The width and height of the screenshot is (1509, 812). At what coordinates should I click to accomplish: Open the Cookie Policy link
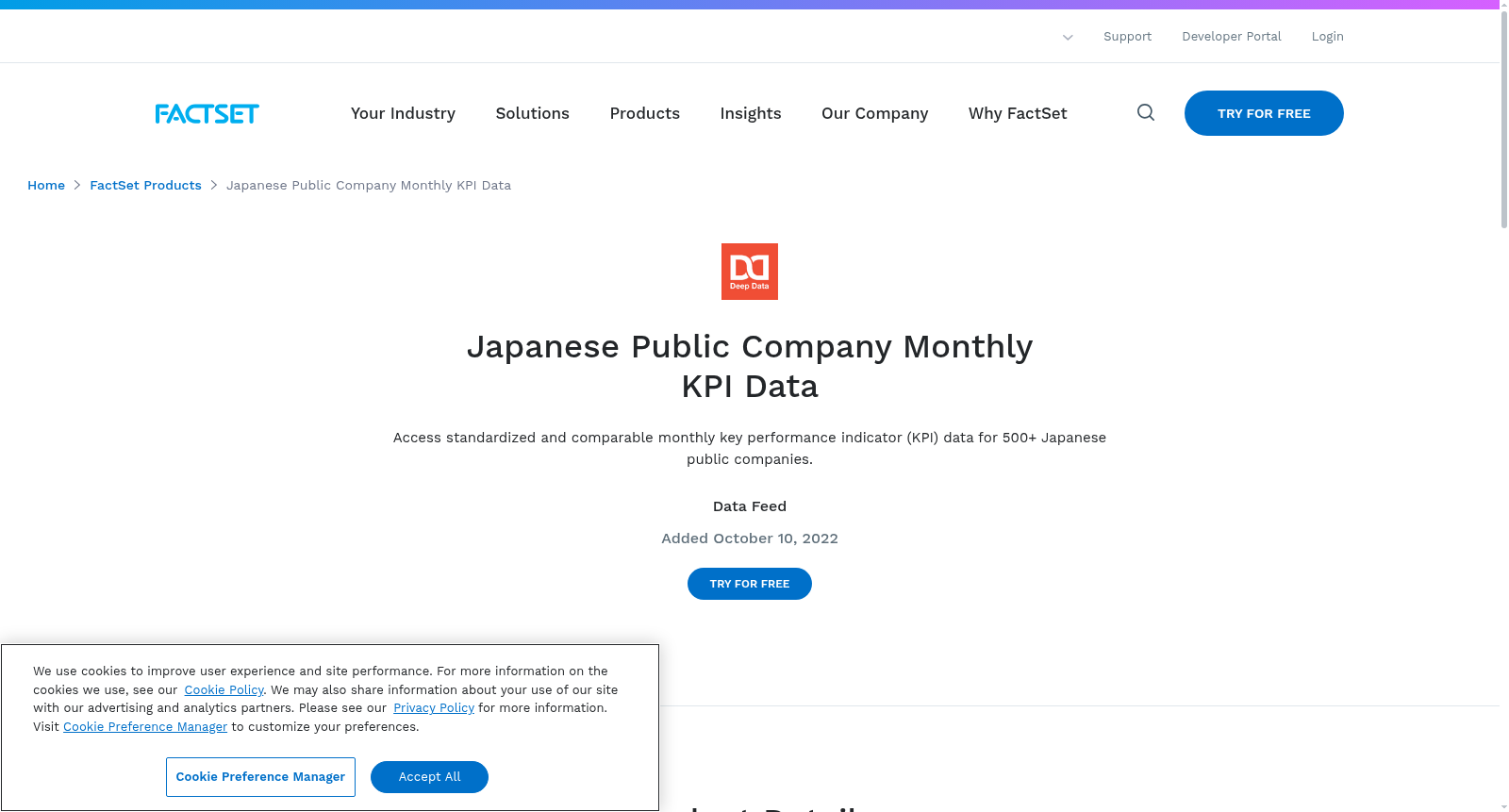[x=224, y=689]
